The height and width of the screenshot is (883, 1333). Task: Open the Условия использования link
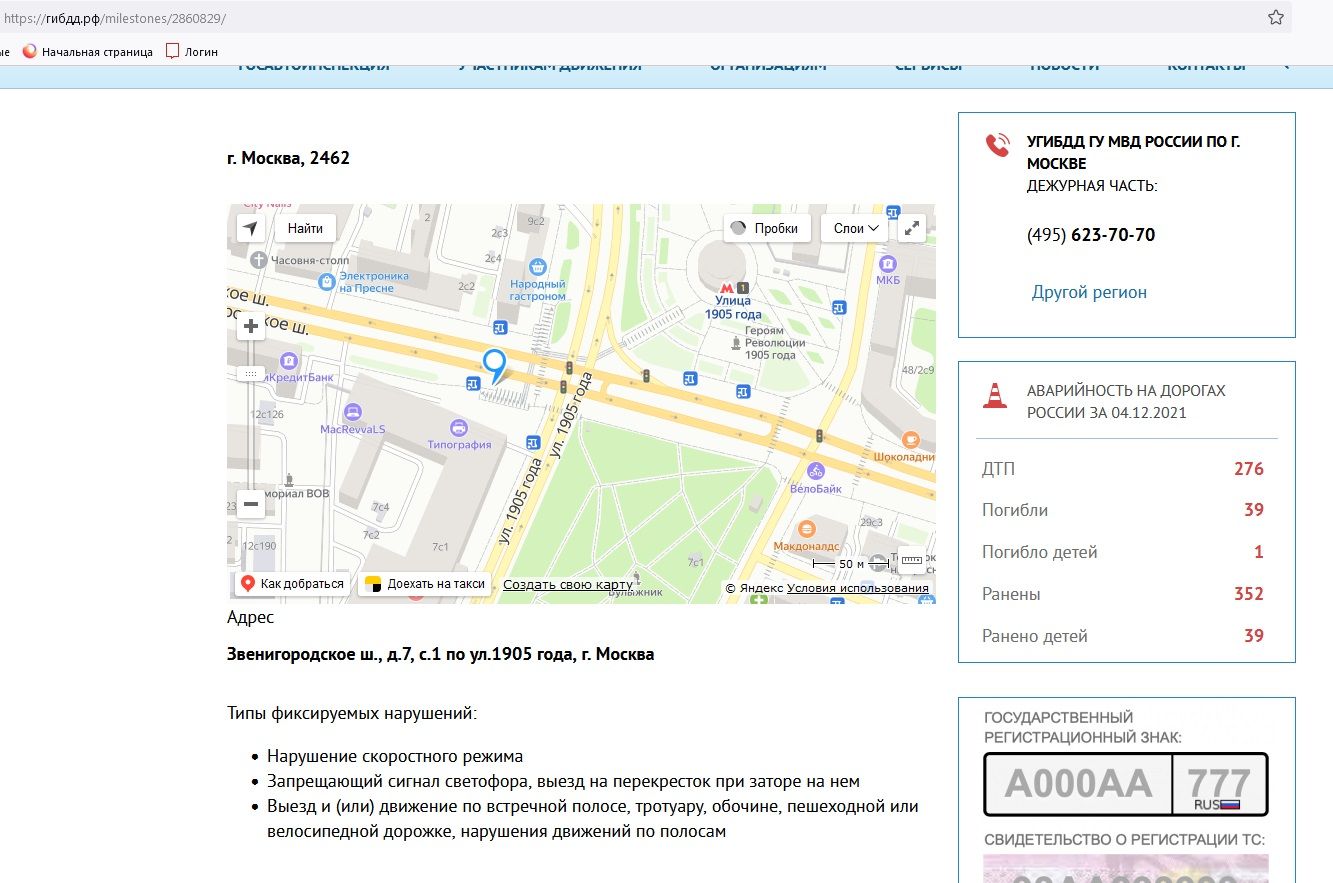(x=857, y=588)
